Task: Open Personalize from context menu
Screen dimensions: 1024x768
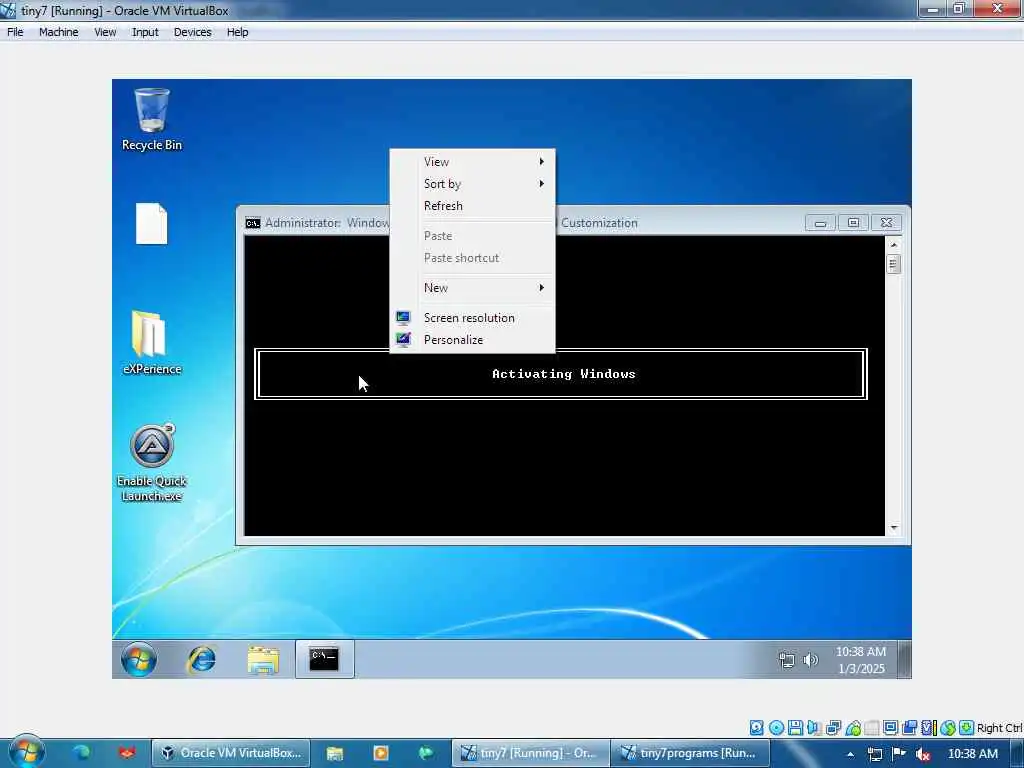Action: click(x=472, y=340)
